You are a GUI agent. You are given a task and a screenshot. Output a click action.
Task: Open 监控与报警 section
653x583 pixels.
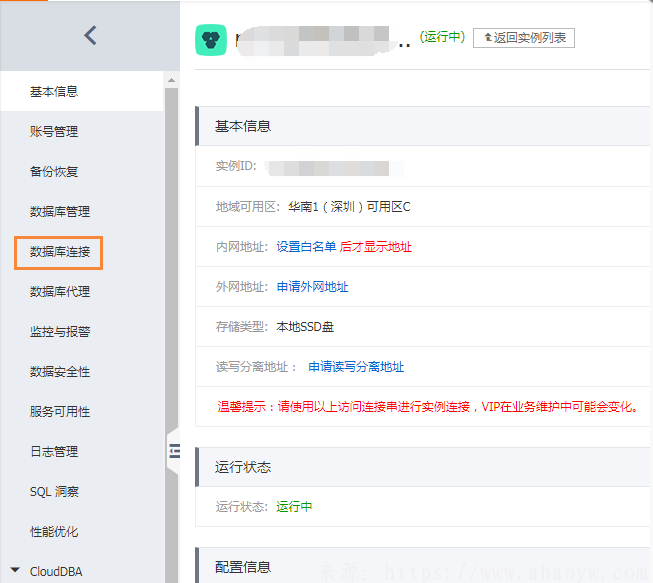point(60,332)
